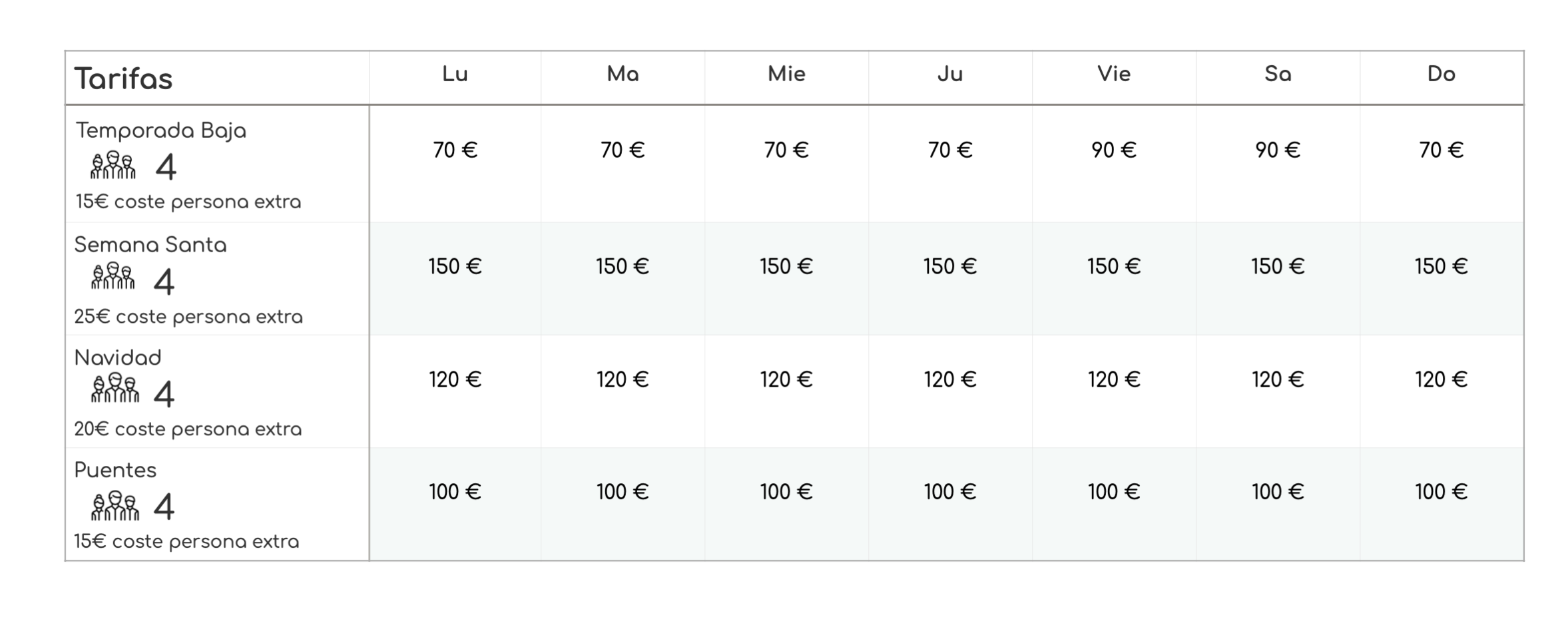Click the Temporada Baja row title
Screen dimensions: 1568x621
click(x=160, y=131)
